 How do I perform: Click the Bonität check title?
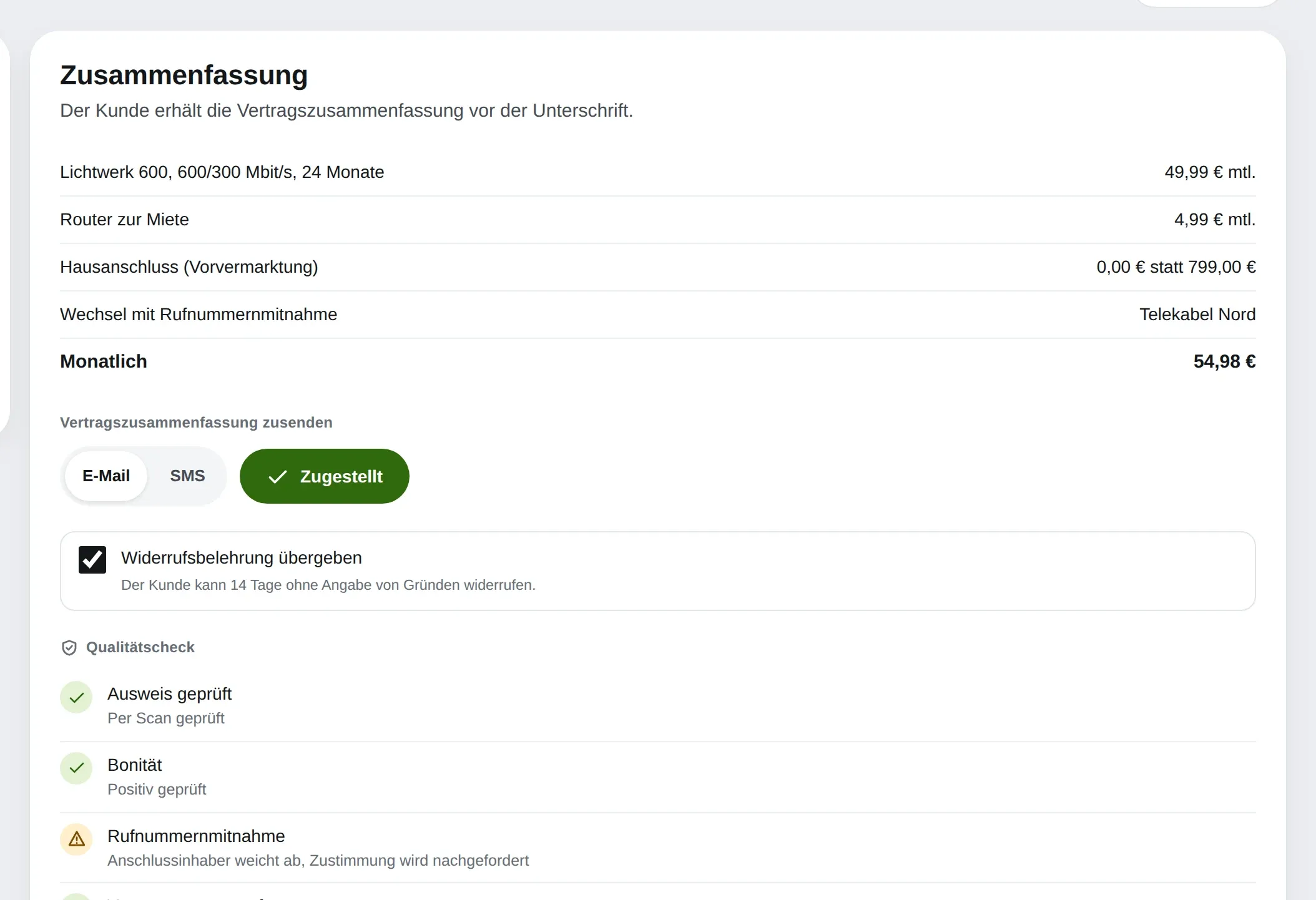[x=135, y=765]
